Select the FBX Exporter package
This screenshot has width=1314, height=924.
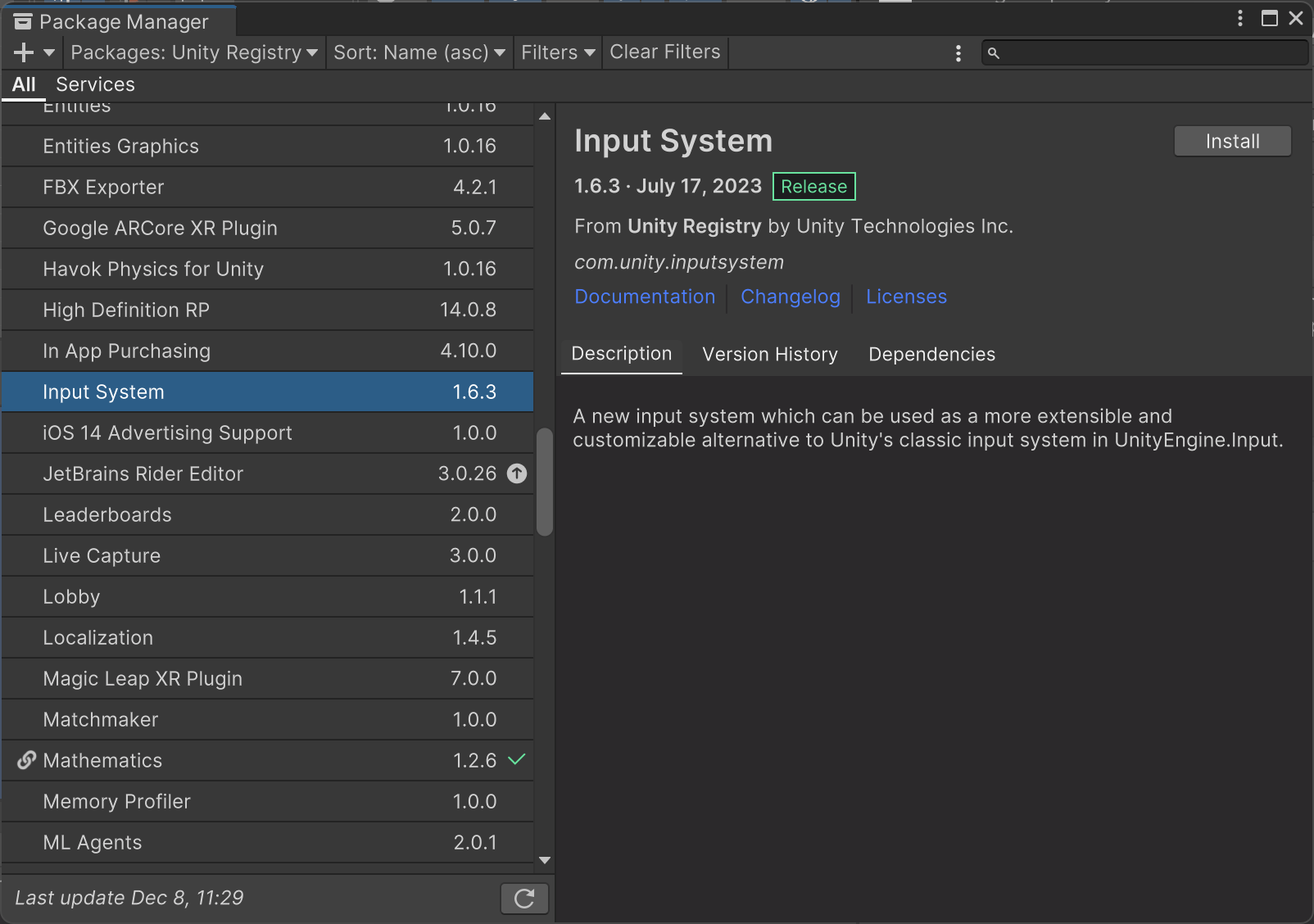pyautogui.click(x=267, y=187)
